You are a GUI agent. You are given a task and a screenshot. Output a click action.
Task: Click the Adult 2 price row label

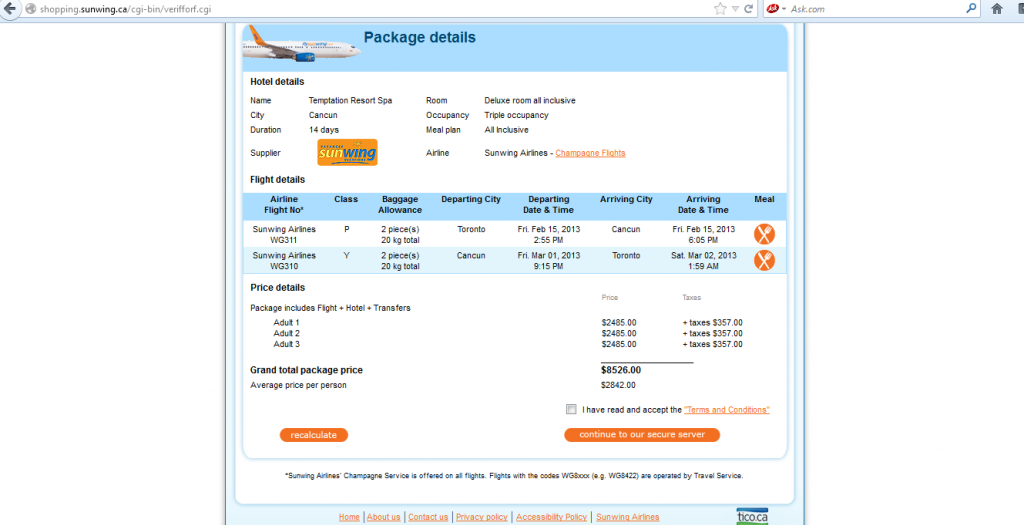tap(287, 334)
